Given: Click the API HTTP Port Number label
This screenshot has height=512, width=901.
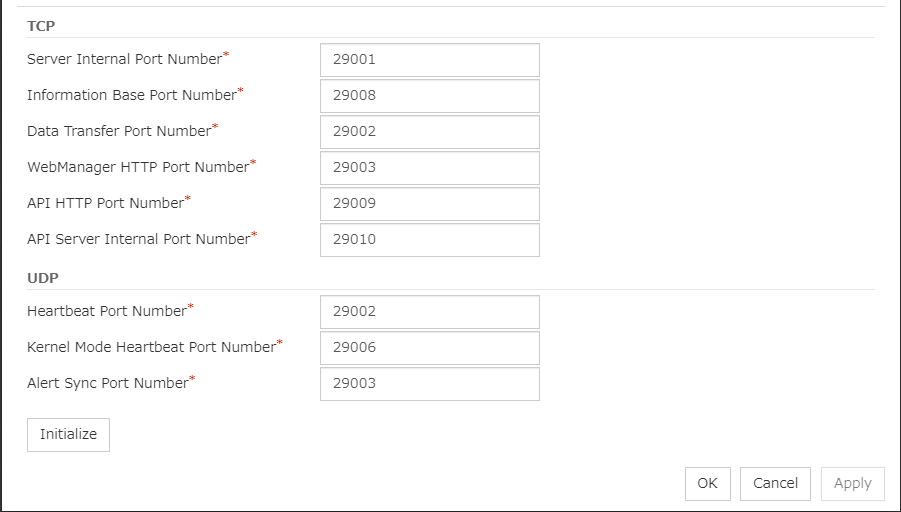Looking at the screenshot, I should click(105, 204).
